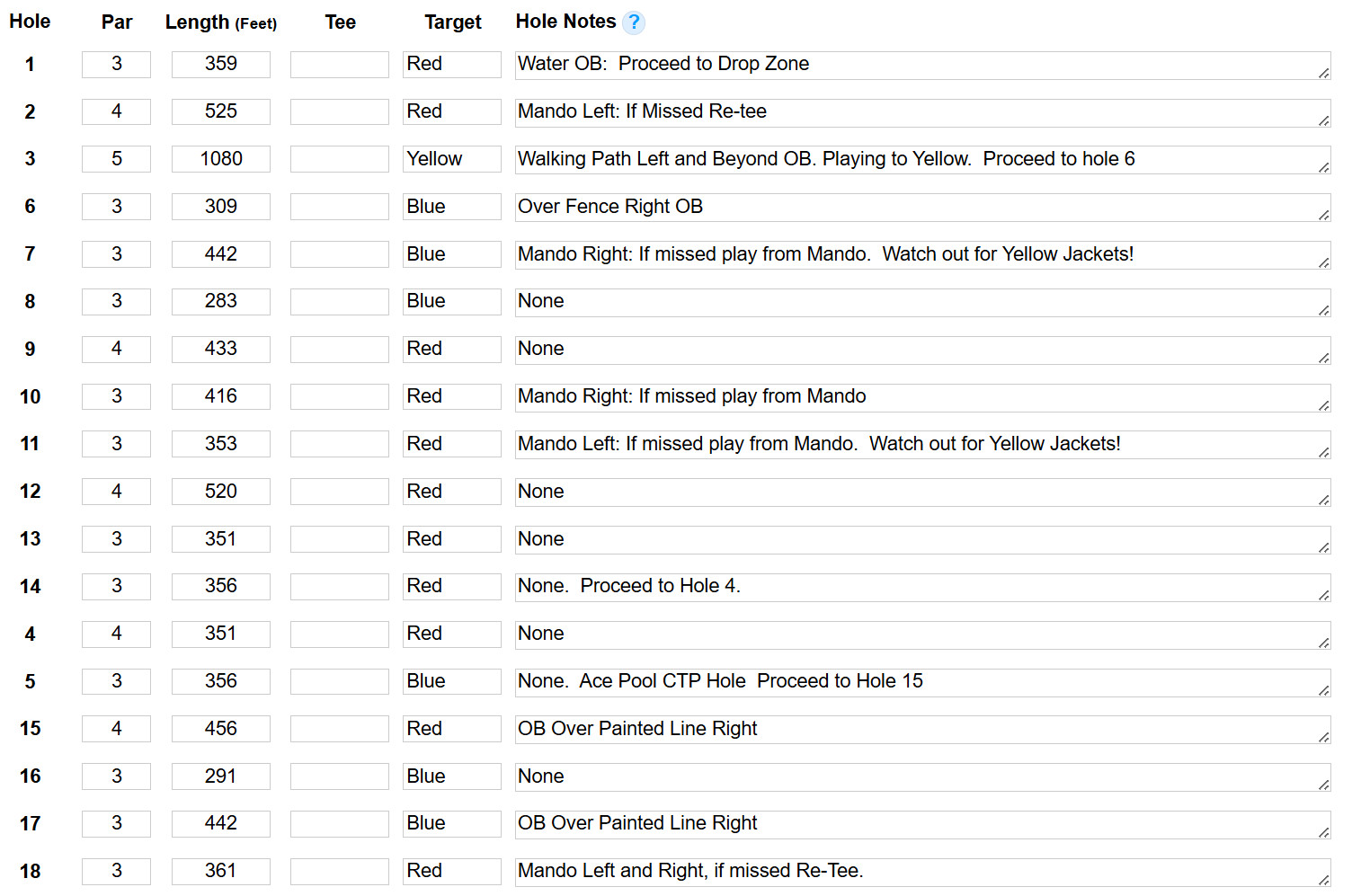The width and height of the screenshot is (1352, 896).
Task: Click the Par field for hole 9
Action: tap(116, 349)
